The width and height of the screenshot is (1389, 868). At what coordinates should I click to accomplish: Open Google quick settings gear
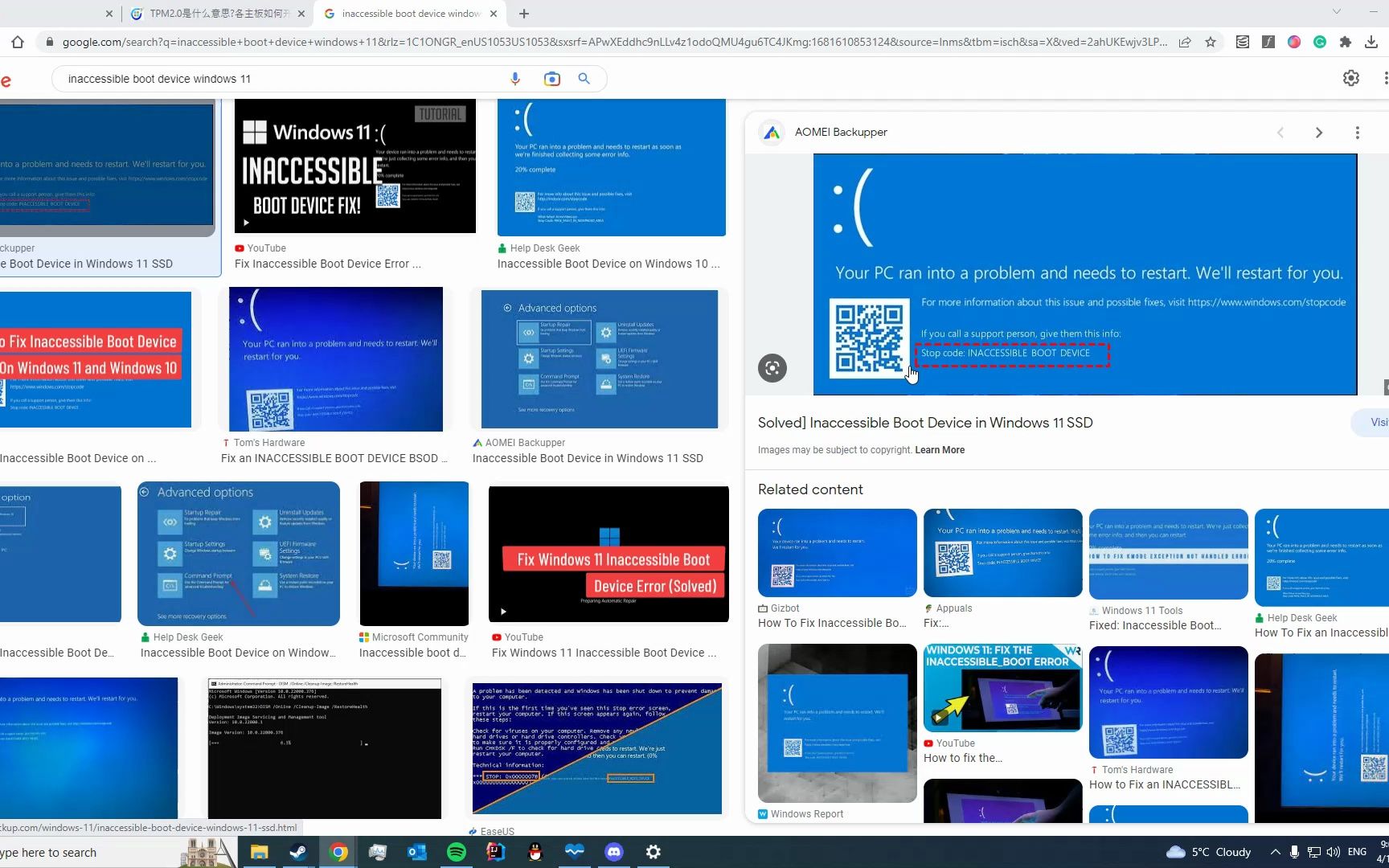point(1351,78)
